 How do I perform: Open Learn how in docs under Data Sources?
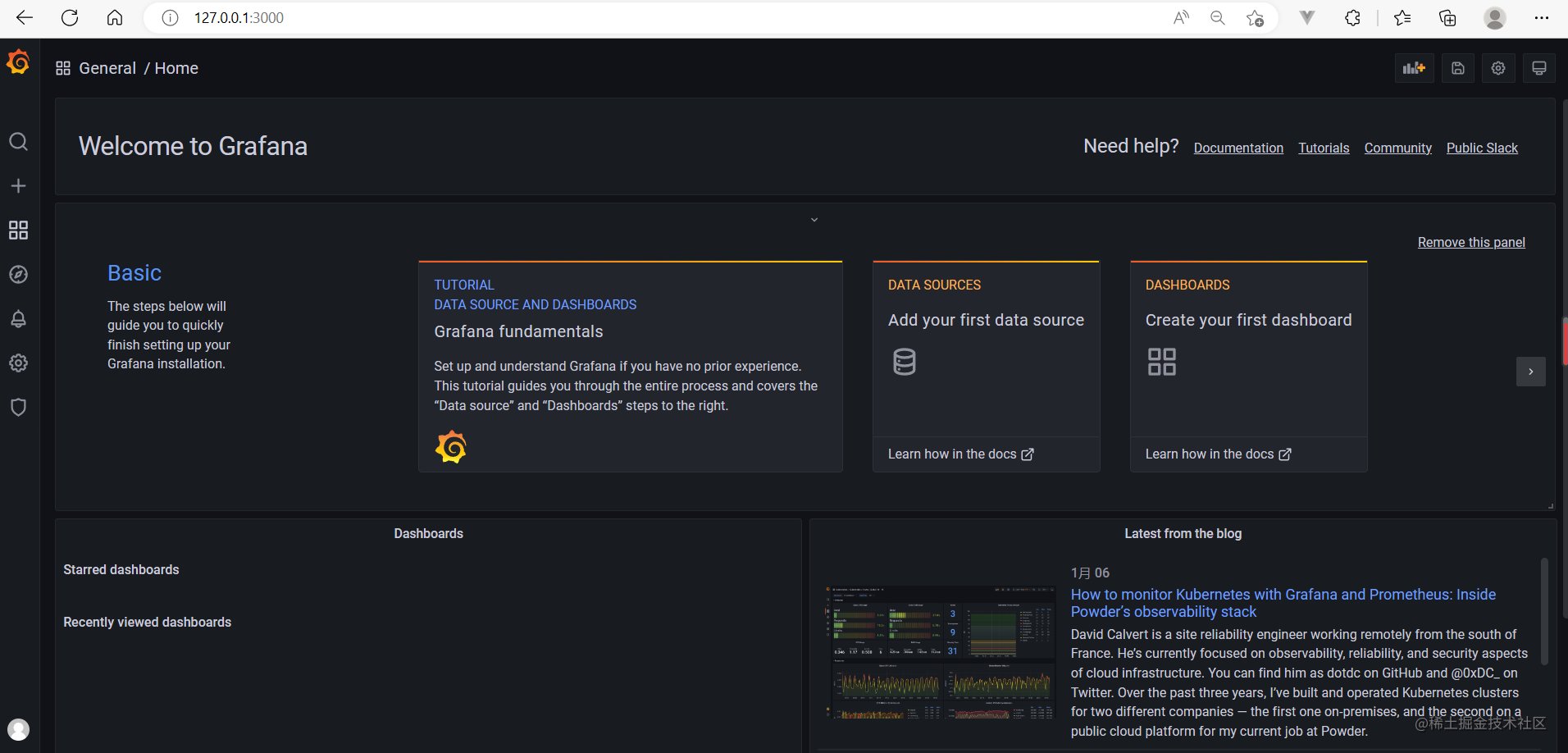[960, 454]
